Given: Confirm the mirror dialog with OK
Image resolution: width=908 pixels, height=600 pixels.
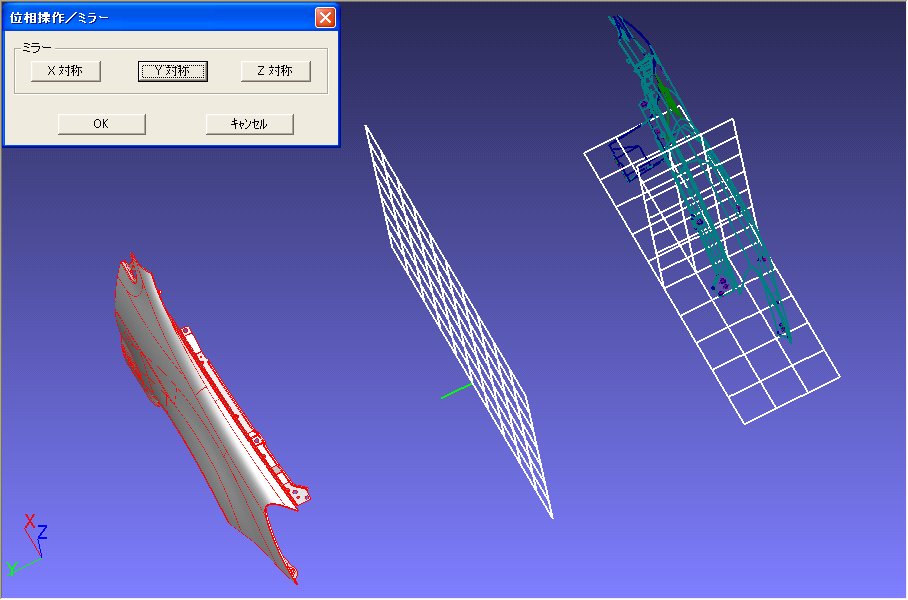Looking at the screenshot, I should click(101, 124).
